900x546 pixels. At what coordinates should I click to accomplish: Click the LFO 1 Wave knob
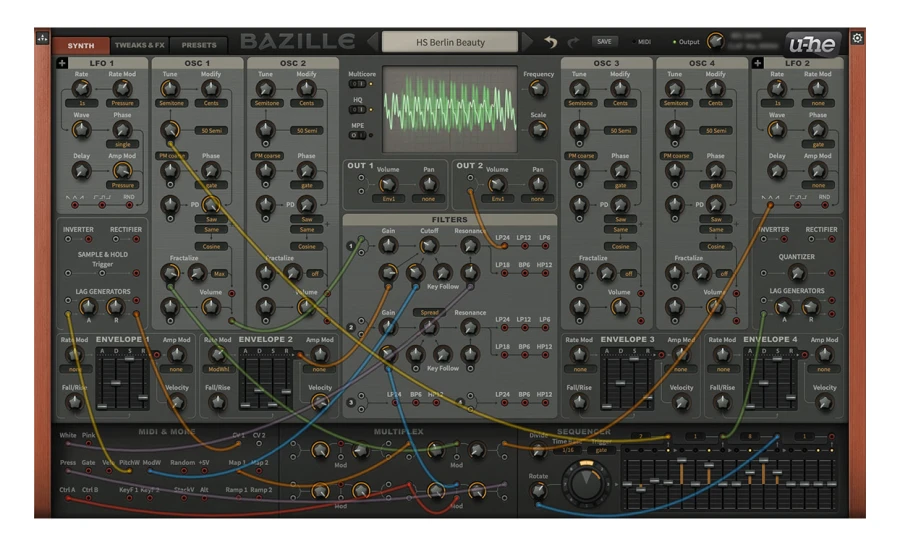click(82, 130)
